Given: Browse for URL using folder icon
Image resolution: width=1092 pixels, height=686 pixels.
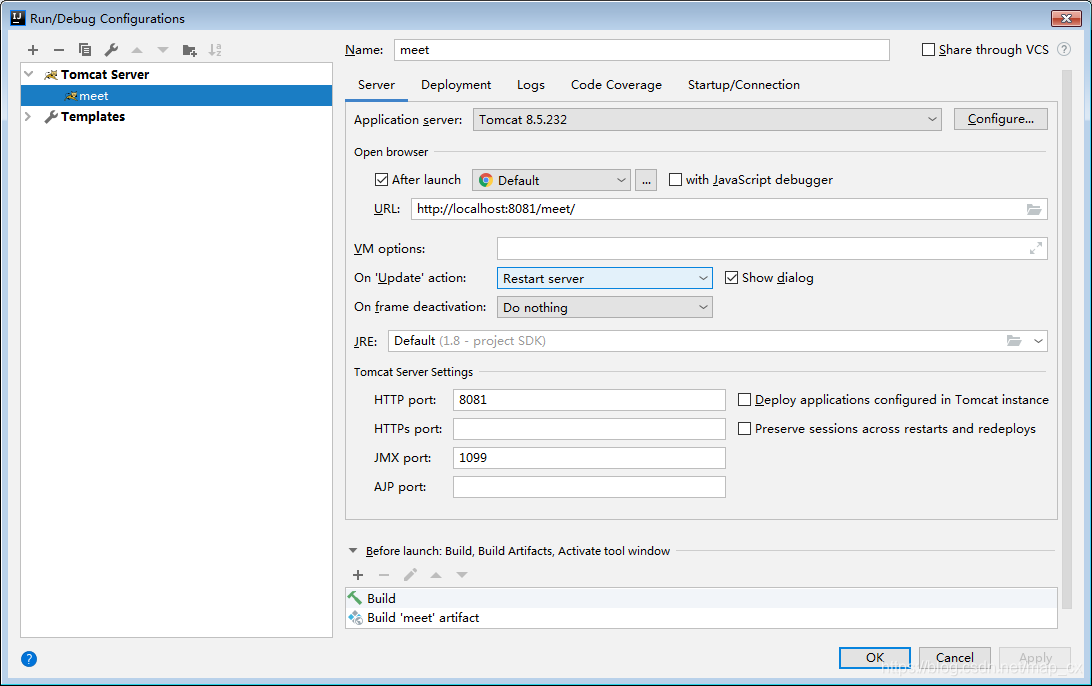Looking at the screenshot, I should pos(1034,209).
